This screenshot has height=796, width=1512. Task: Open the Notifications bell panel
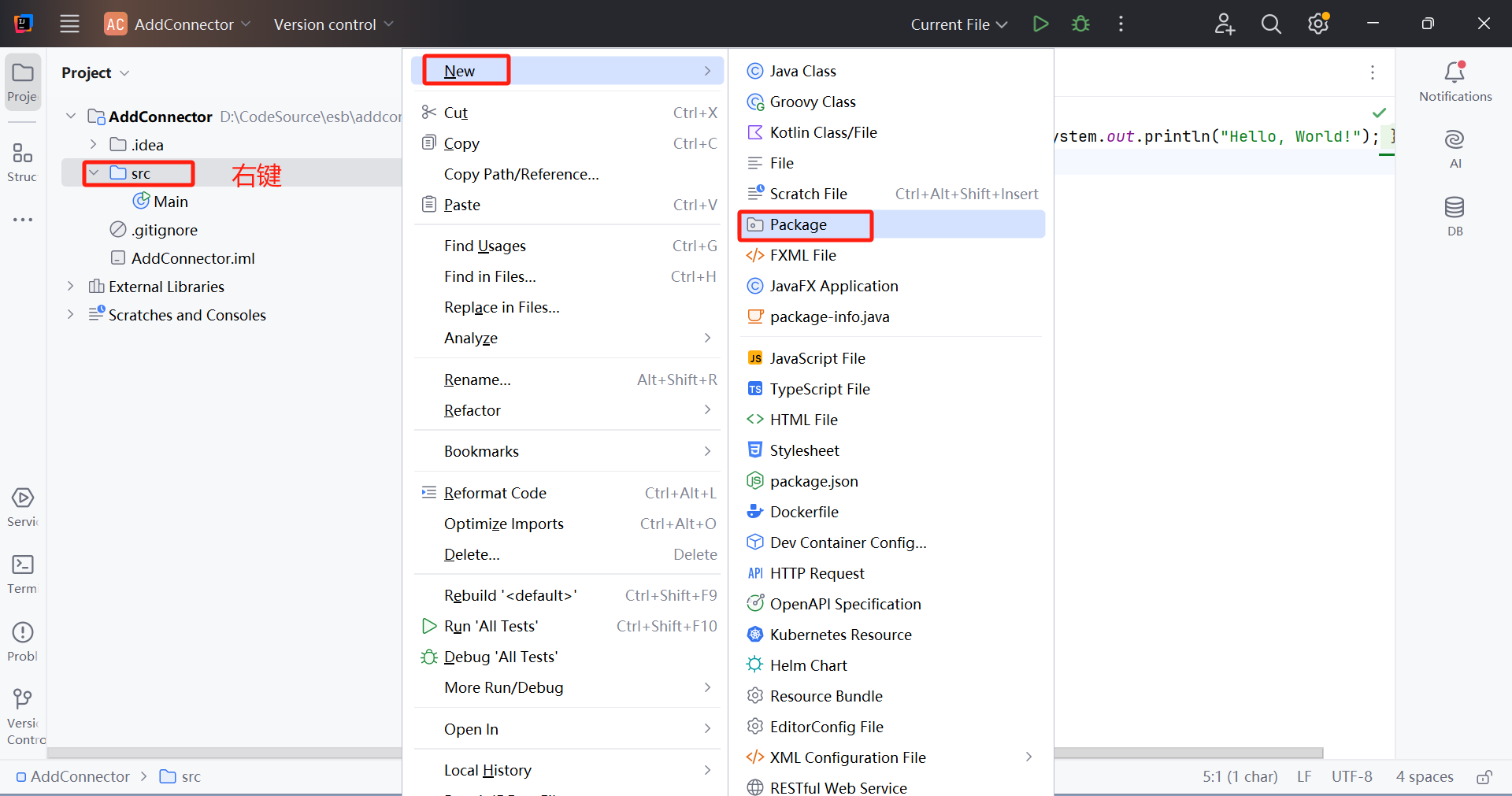(x=1455, y=81)
